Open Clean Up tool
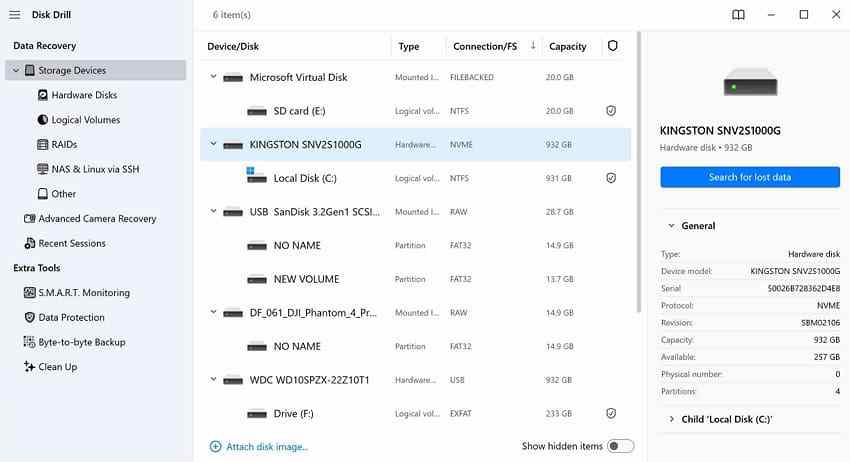 (57, 367)
